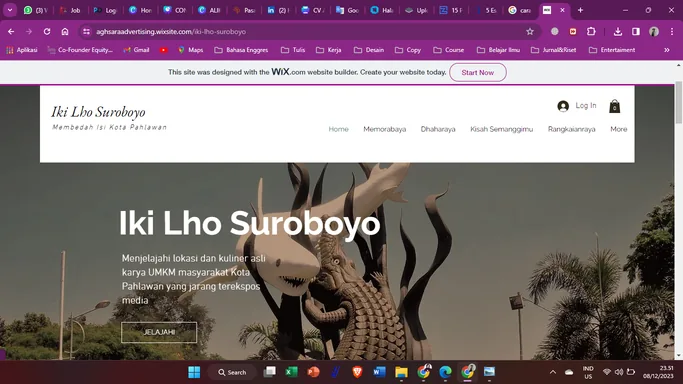Go back to the previous page
683x384 pixels.
(11, 31)
